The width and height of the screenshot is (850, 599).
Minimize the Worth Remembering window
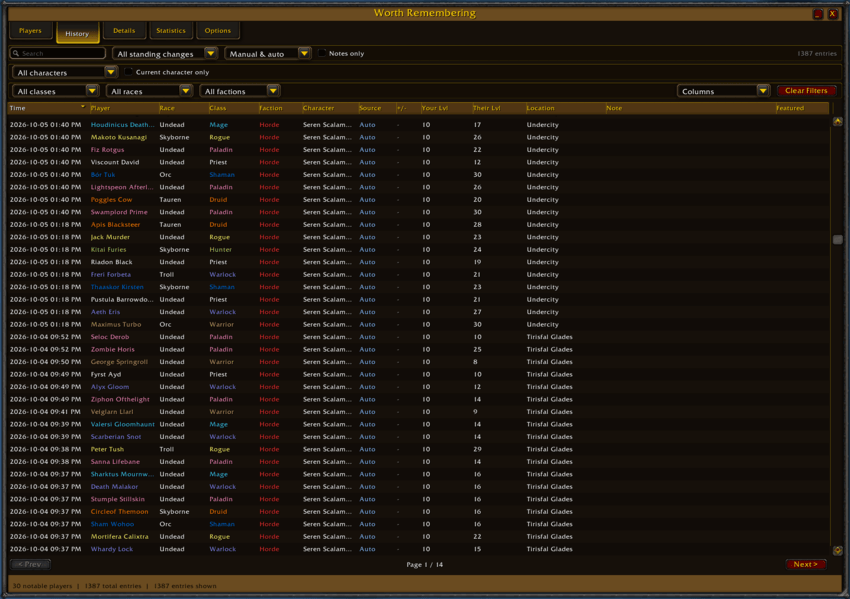818,14
